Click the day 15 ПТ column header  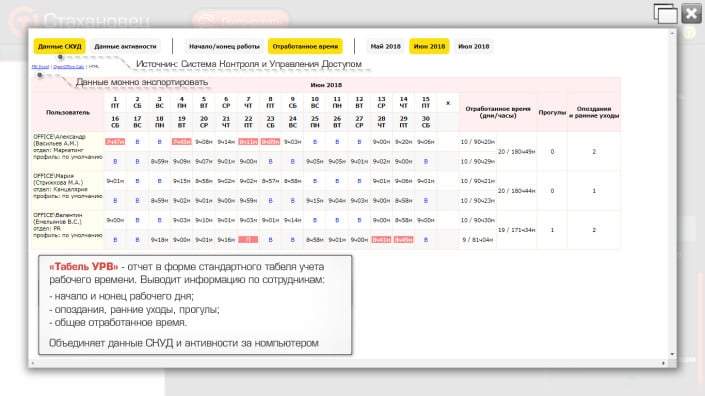(x=426, y=102)
